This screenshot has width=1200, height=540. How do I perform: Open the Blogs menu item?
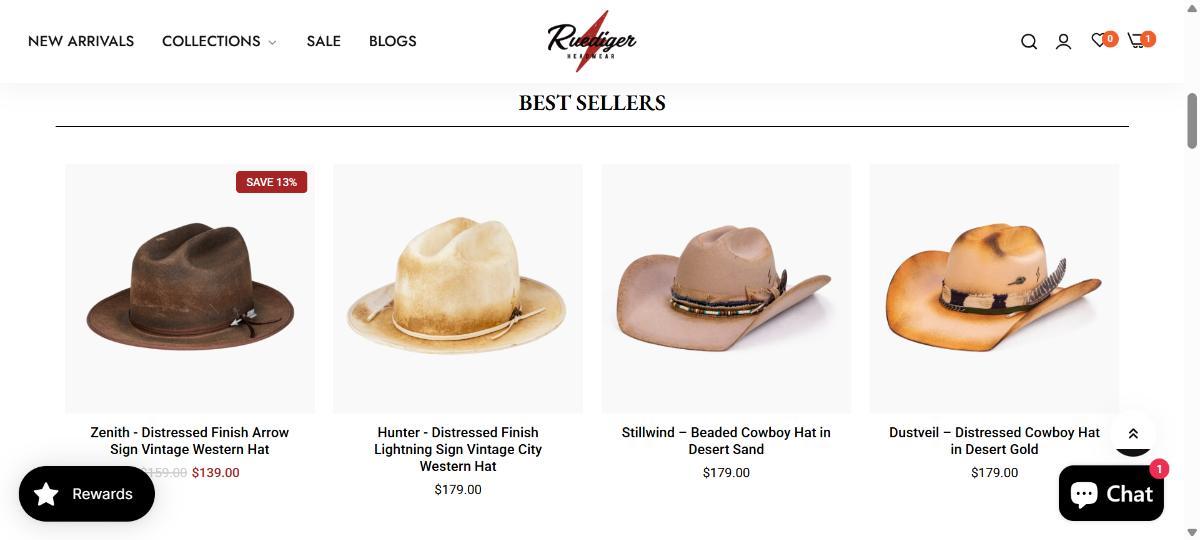click(x=392, y=41)
